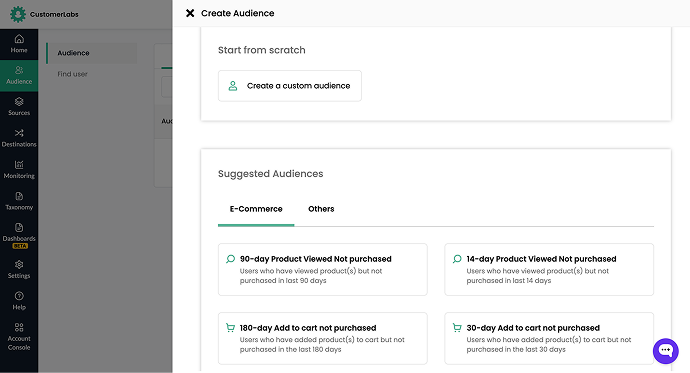The height and width of the screenshot is (373, 690).
Task: Choose 30-day Add to cart not purchased audience
Action: [549, 338]
